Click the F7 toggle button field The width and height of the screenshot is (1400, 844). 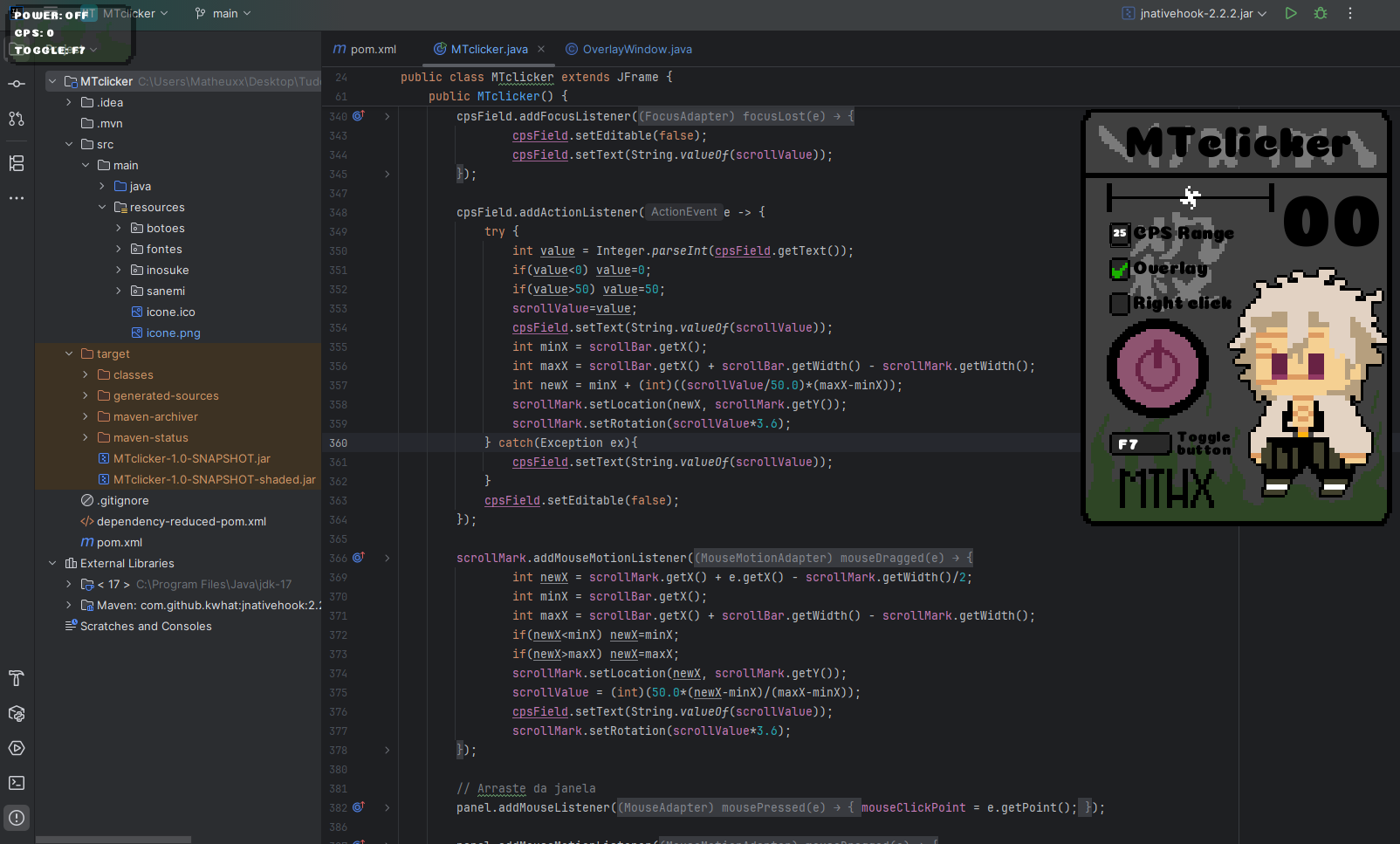tap(1140, 444)
